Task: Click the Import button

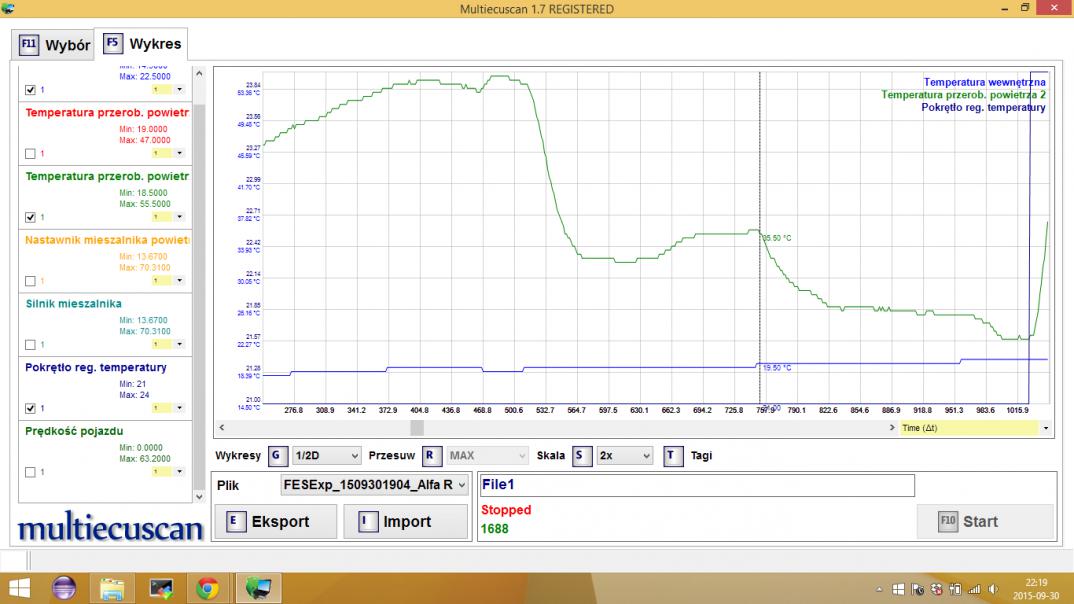Action: click(x=405, y=522)
